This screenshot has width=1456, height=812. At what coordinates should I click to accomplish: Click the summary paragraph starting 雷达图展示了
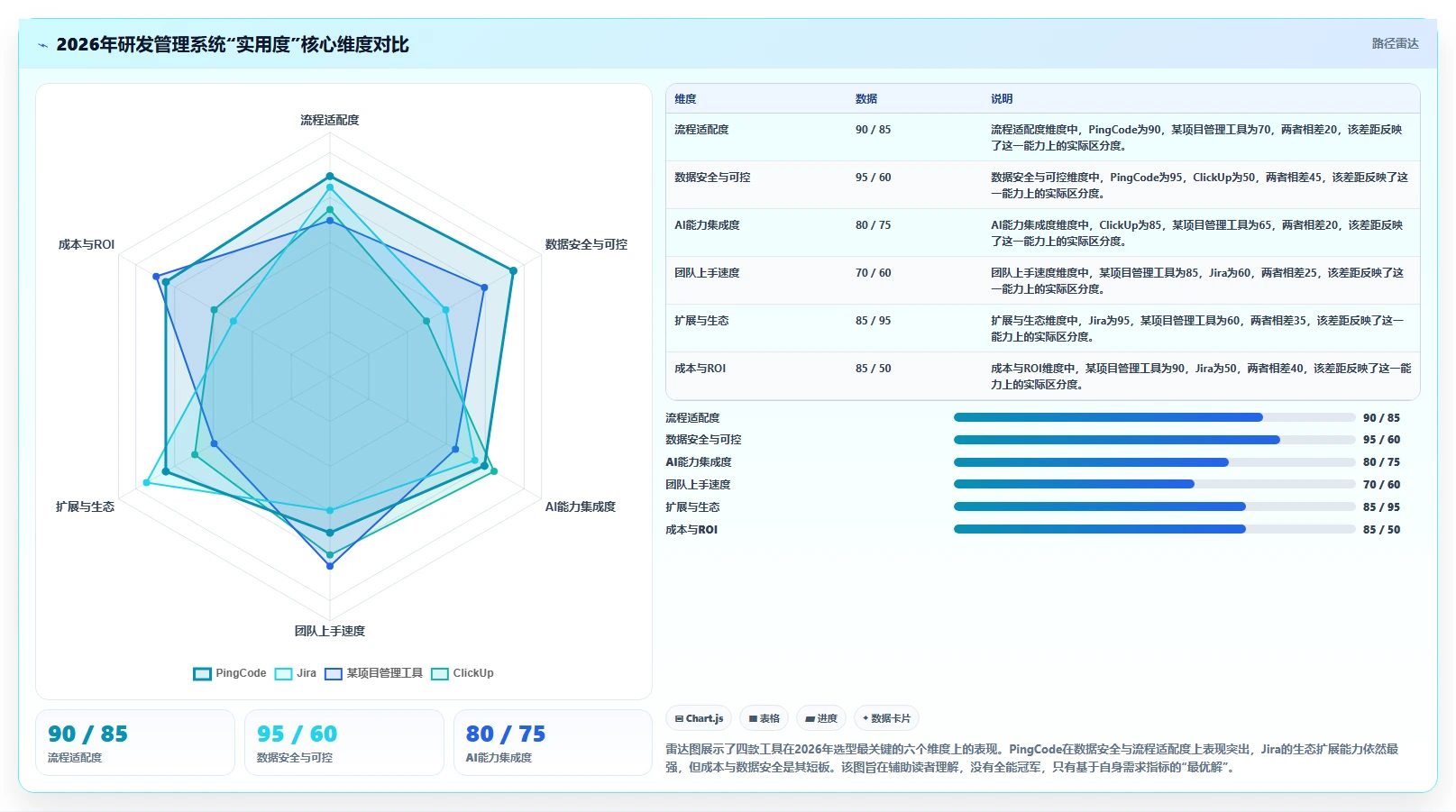1032,758
